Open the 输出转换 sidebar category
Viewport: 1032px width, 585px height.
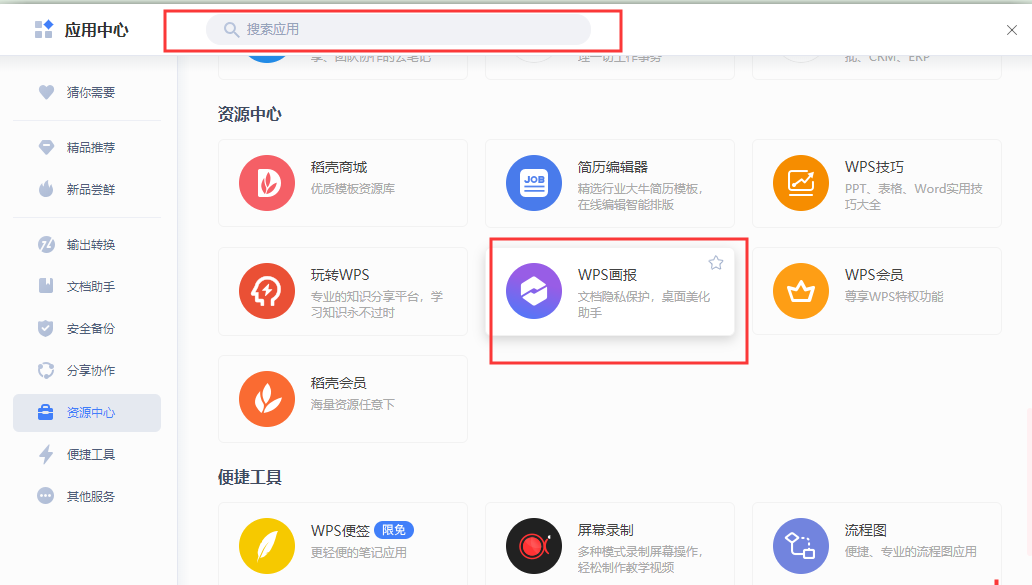(87, 245)
